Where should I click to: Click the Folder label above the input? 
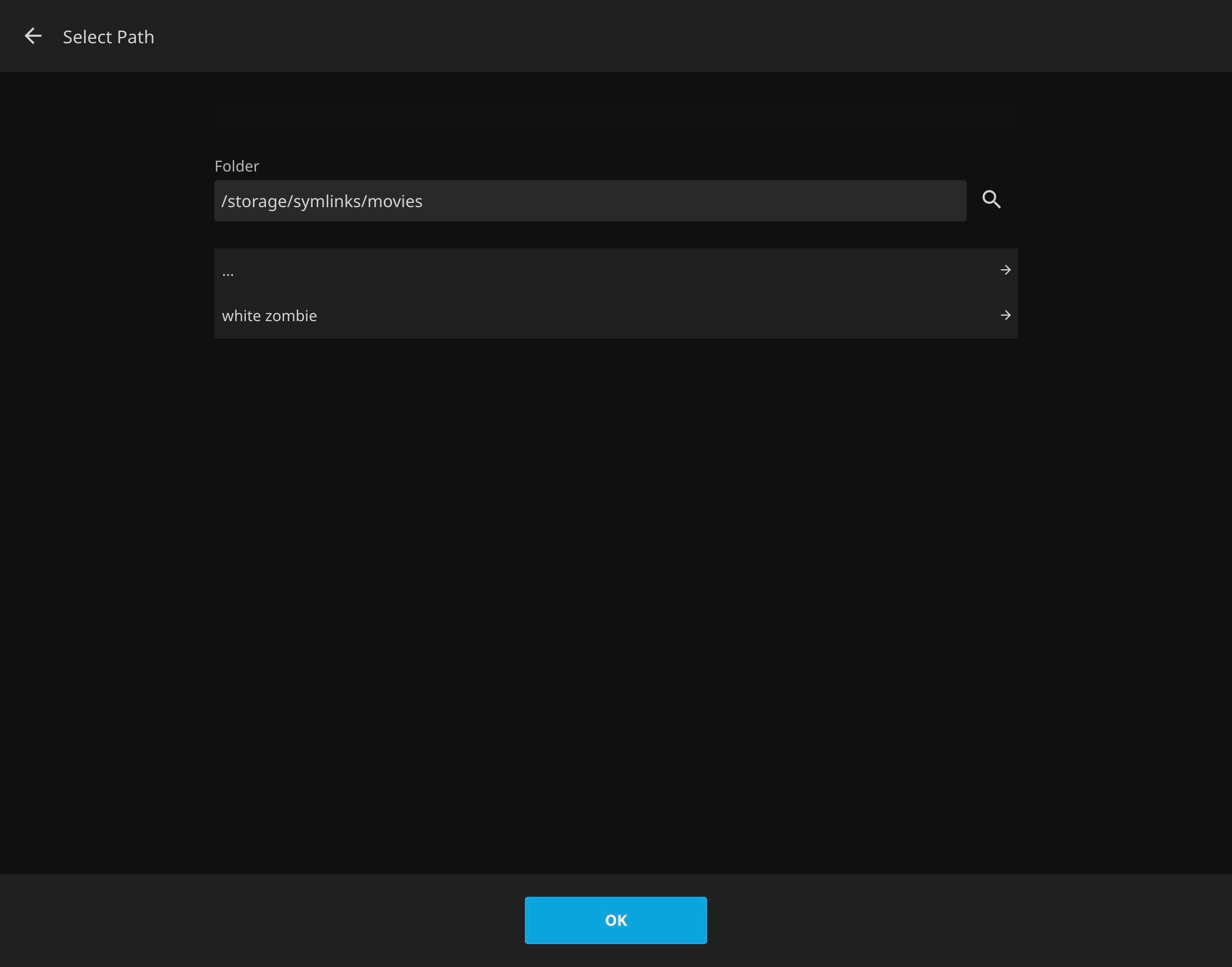click(x=236, y=166)
